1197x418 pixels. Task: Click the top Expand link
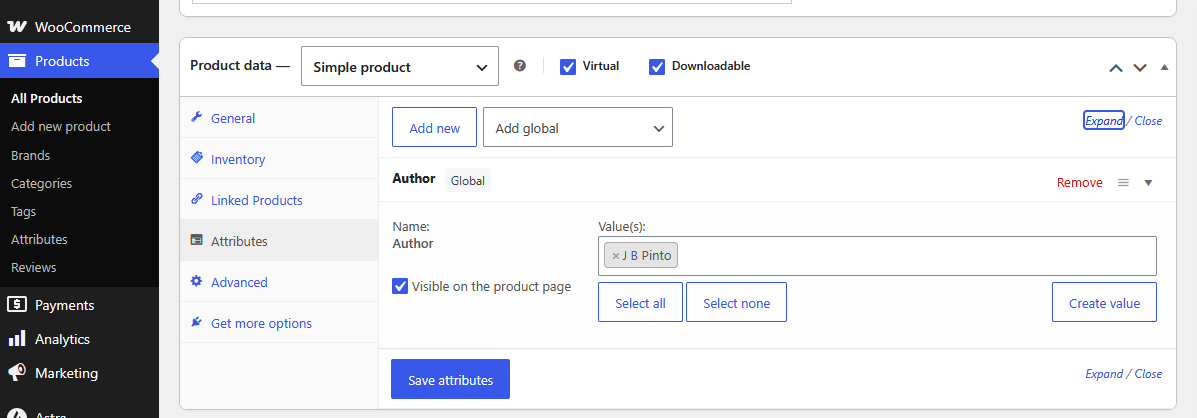1104,121
